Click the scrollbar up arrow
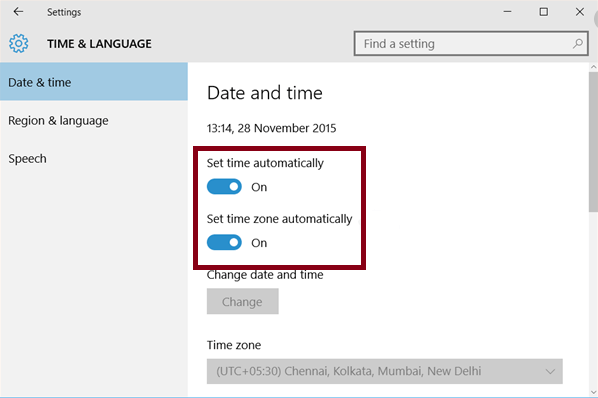The width and height of the screenshot is (598, 398). [x=593, y=67]
